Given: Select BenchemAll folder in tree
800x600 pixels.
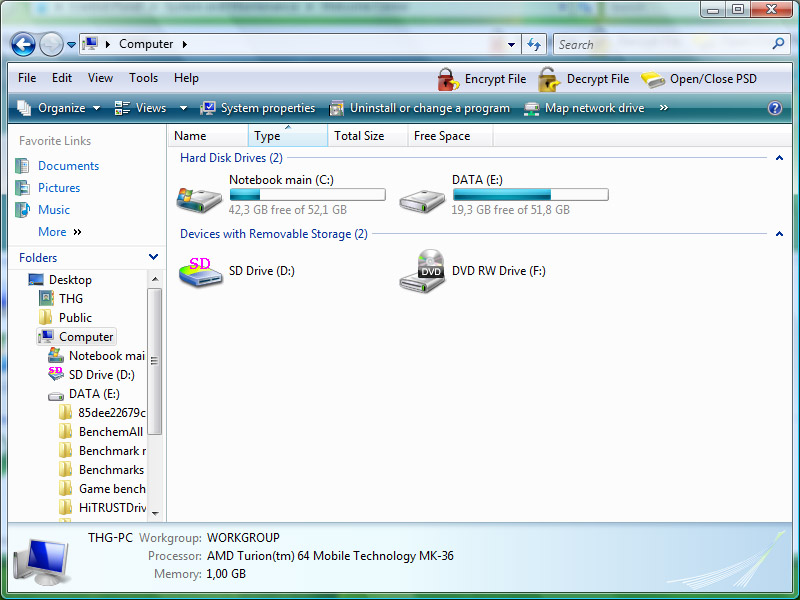Looking at the screenshot, I should 111,432.
